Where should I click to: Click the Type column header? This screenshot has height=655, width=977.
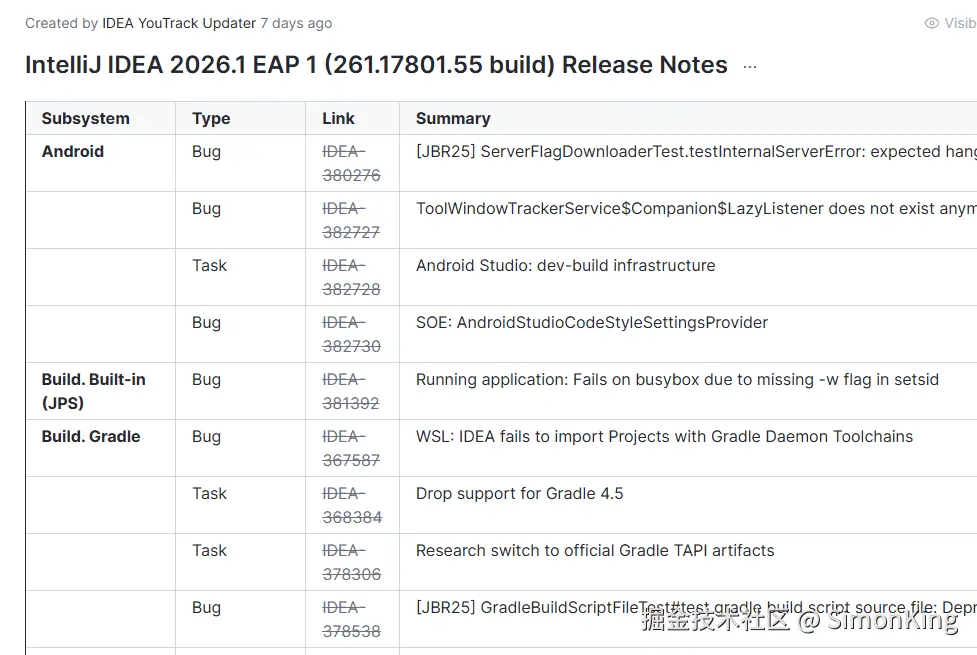coord(211,118)
